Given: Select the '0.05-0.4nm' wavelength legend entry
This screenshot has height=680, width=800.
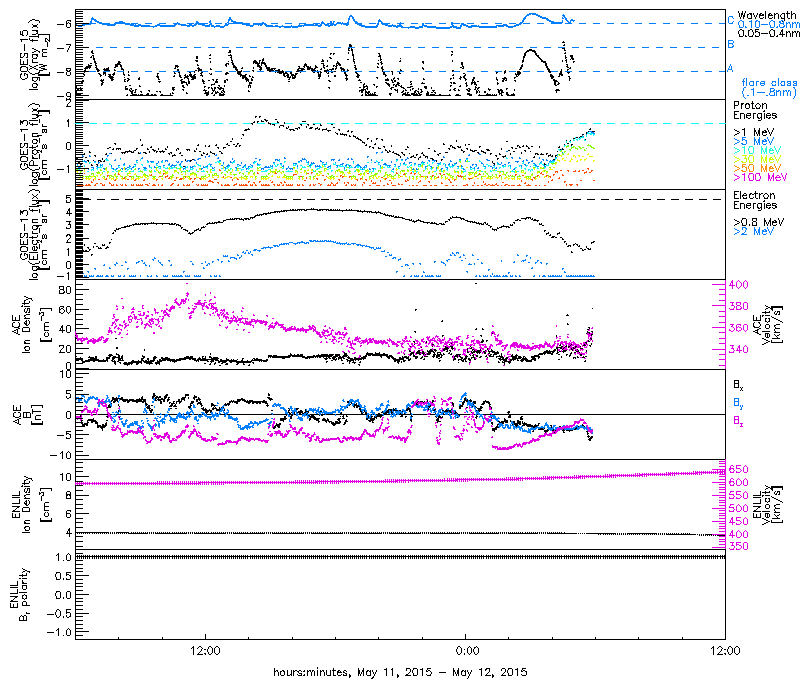Looking at the screenshot, I should click(768, 33).
